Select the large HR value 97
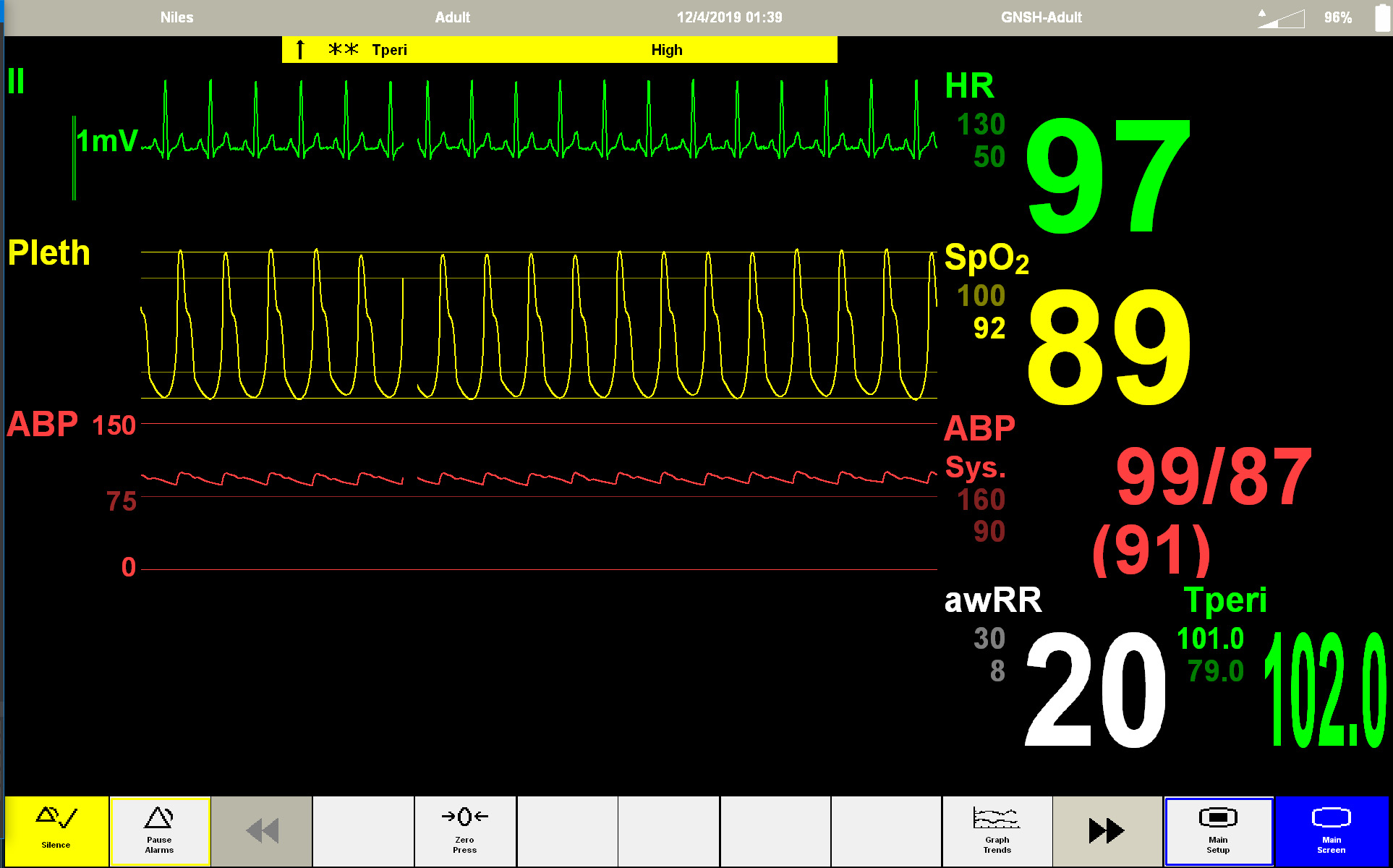The width and height of the screenshot is (1393, 868). click(x=1107, y=177)
